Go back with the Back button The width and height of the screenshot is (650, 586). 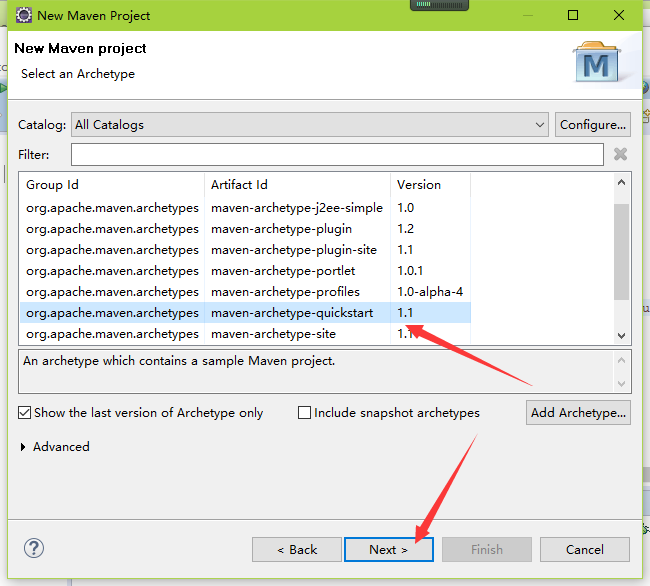297,550
